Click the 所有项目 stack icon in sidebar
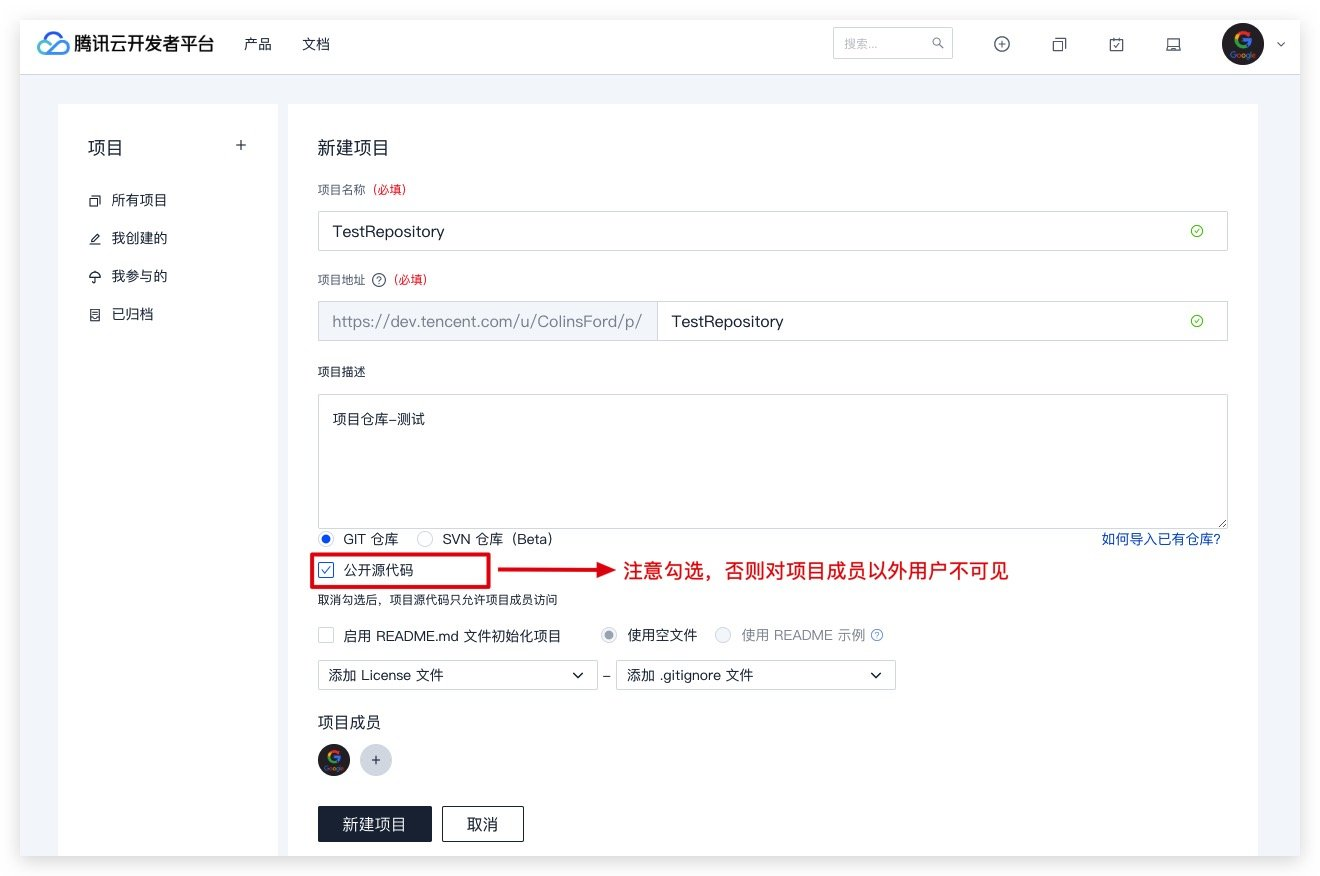Viewport: 1320px width, 876px height. click(x=95, y=201)
